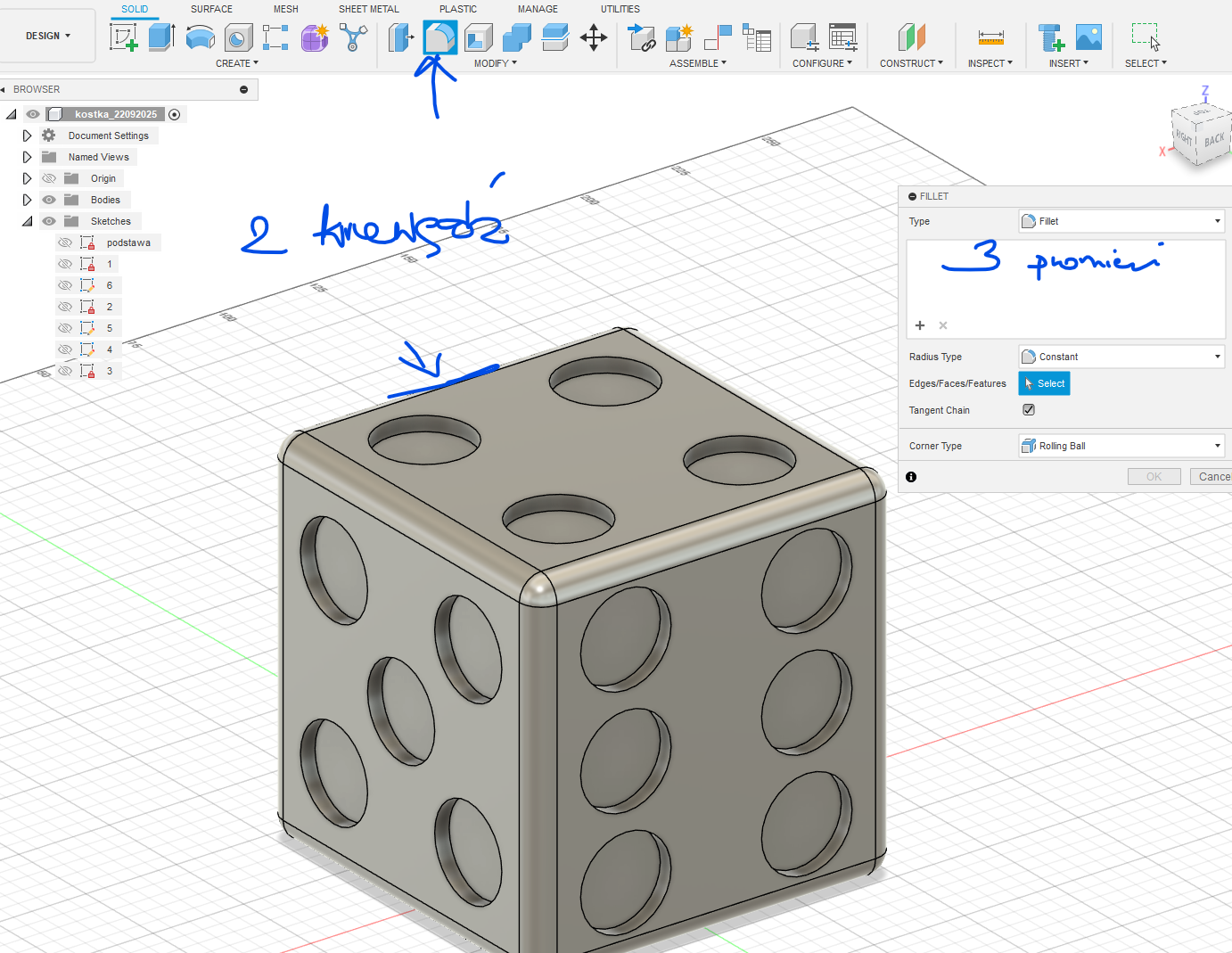The width and height of the screenshot is (1232, 953).
Task: Click the Revolve tool icon
Action: tap(200, 37)
